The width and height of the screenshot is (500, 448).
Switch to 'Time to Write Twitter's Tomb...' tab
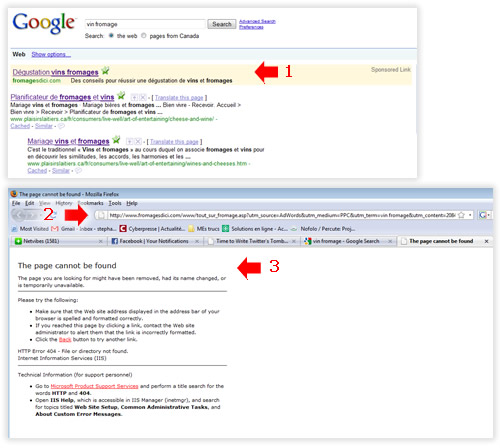[252, 241]
